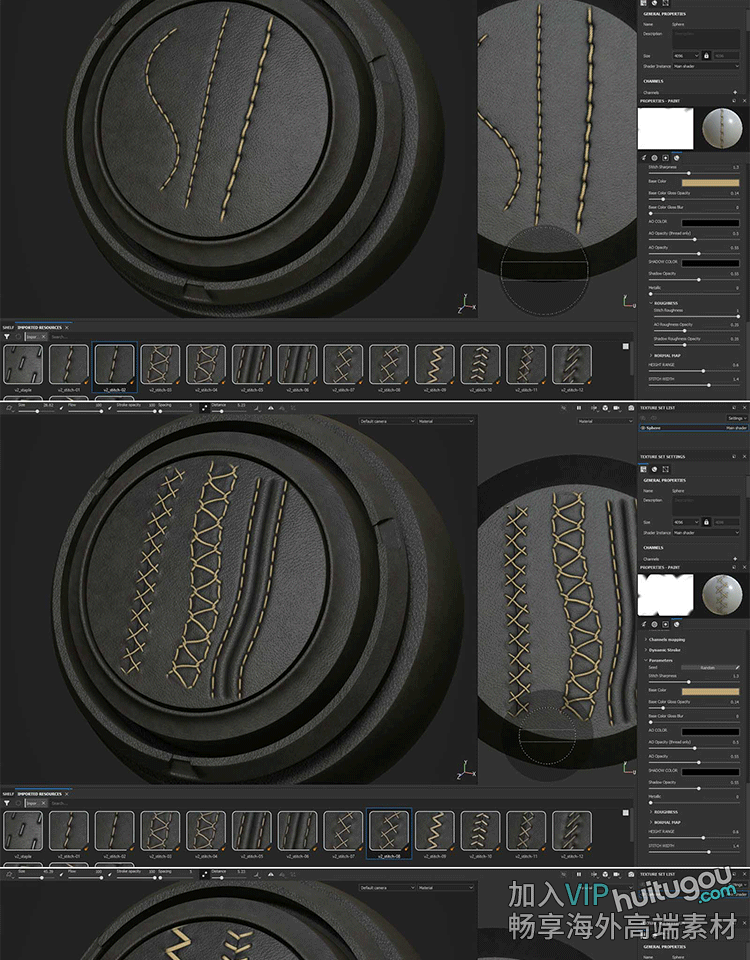
Task: Open alpha tab icon in straight-stitch Properties-Paint
Action: tap(654, 158)
